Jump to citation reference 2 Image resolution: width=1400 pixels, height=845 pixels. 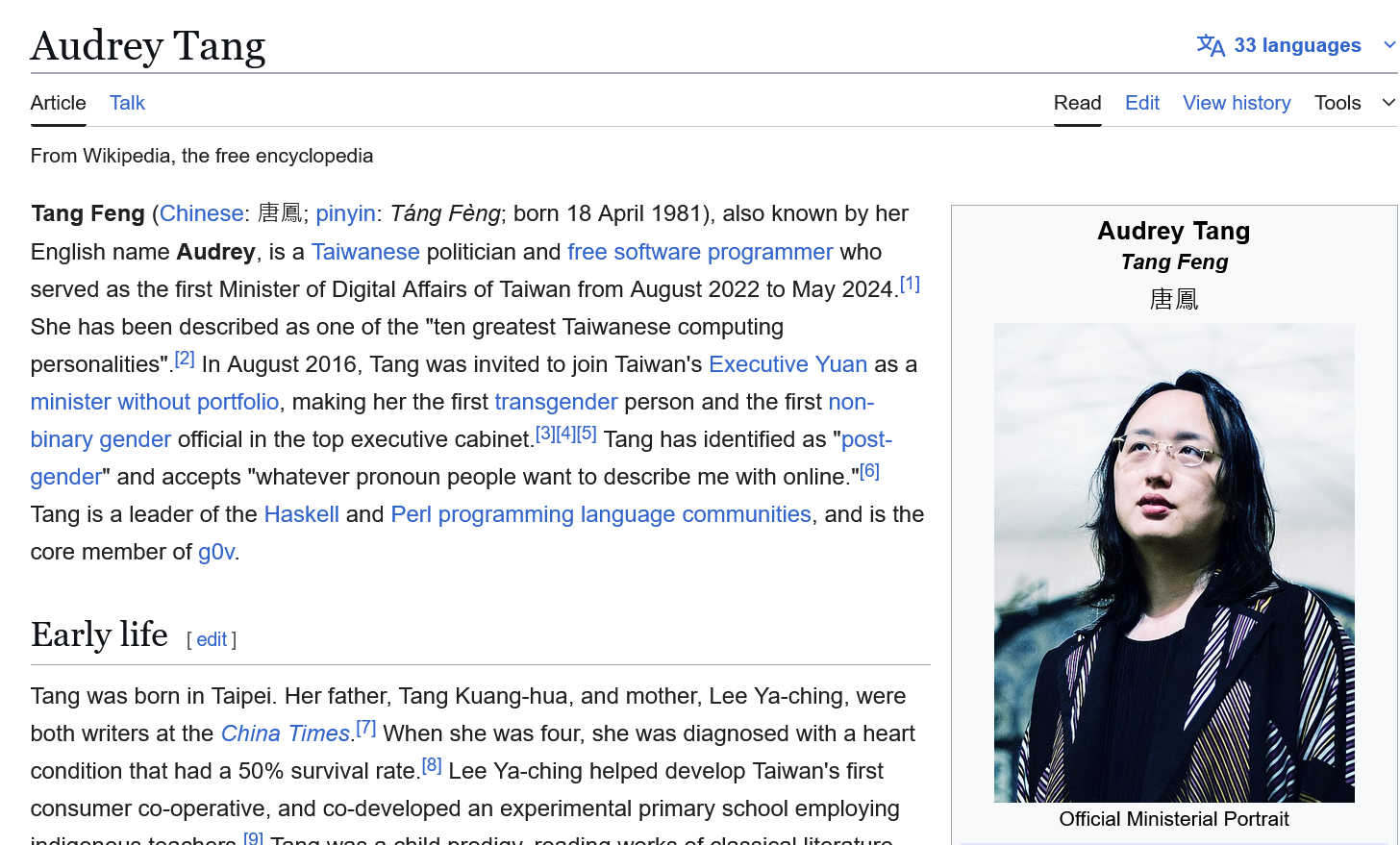coord(185,359)
